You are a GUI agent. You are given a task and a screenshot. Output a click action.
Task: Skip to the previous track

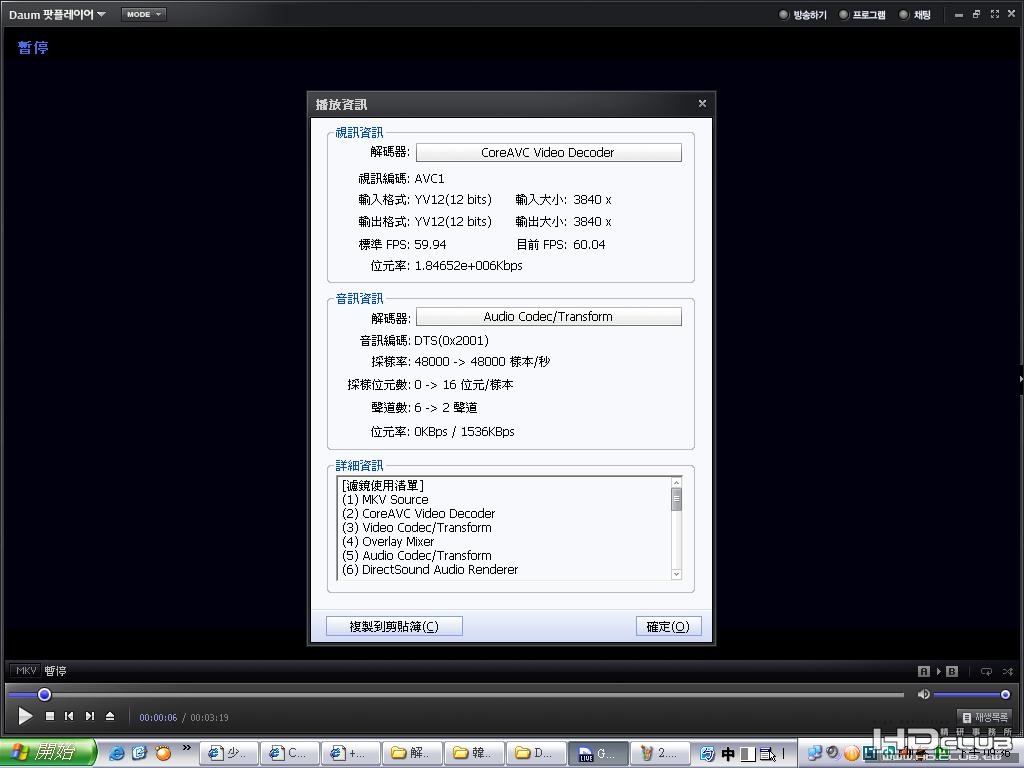tap(69, 716)
